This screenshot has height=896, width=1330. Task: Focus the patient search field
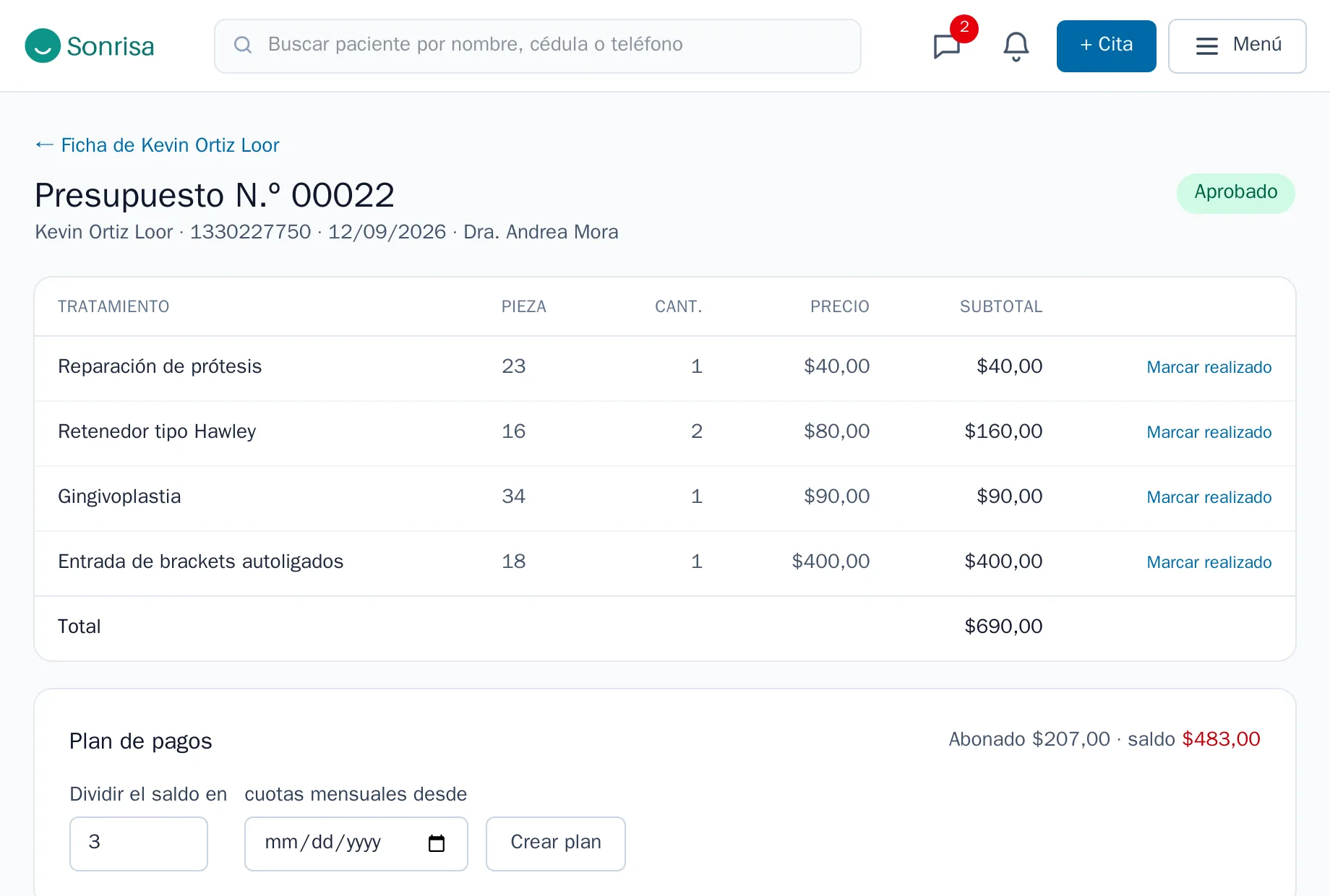click(x=537, y=46)
